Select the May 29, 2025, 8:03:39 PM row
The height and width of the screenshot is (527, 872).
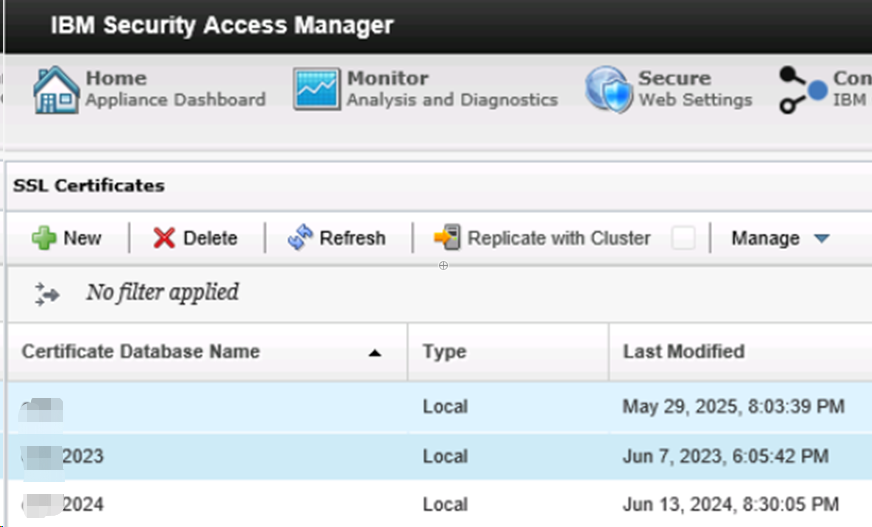point(439,407)
